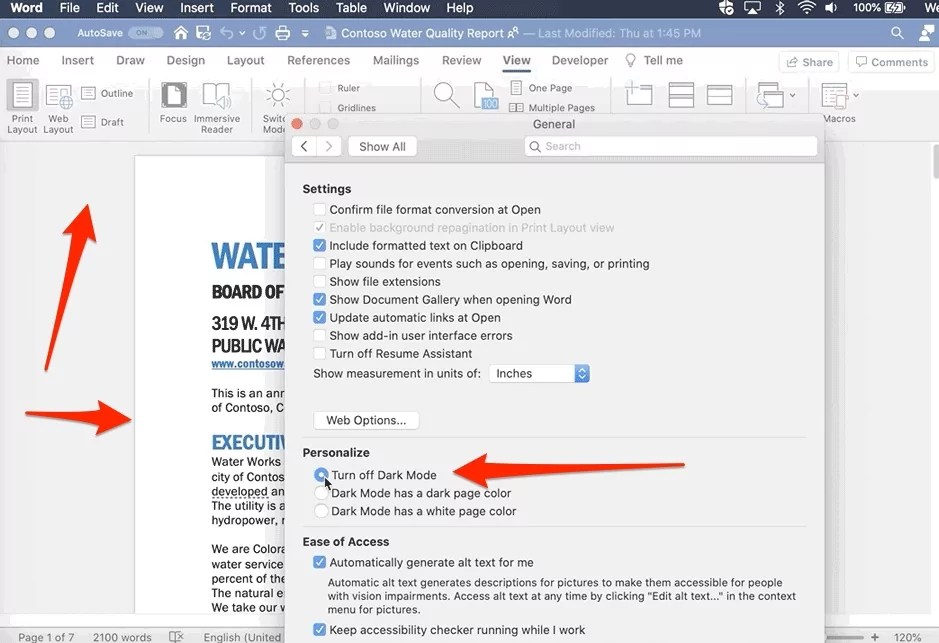Viewport: 939px width, 643px height.
Task: Enable Confirm file format conversion at Open
Action: coord(320,210)
